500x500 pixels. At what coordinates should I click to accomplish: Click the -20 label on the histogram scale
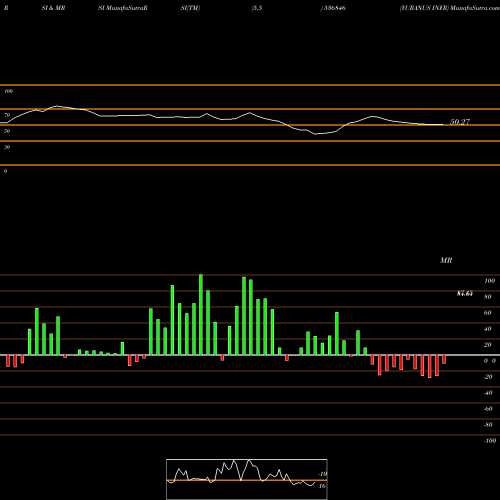(488, 377)
